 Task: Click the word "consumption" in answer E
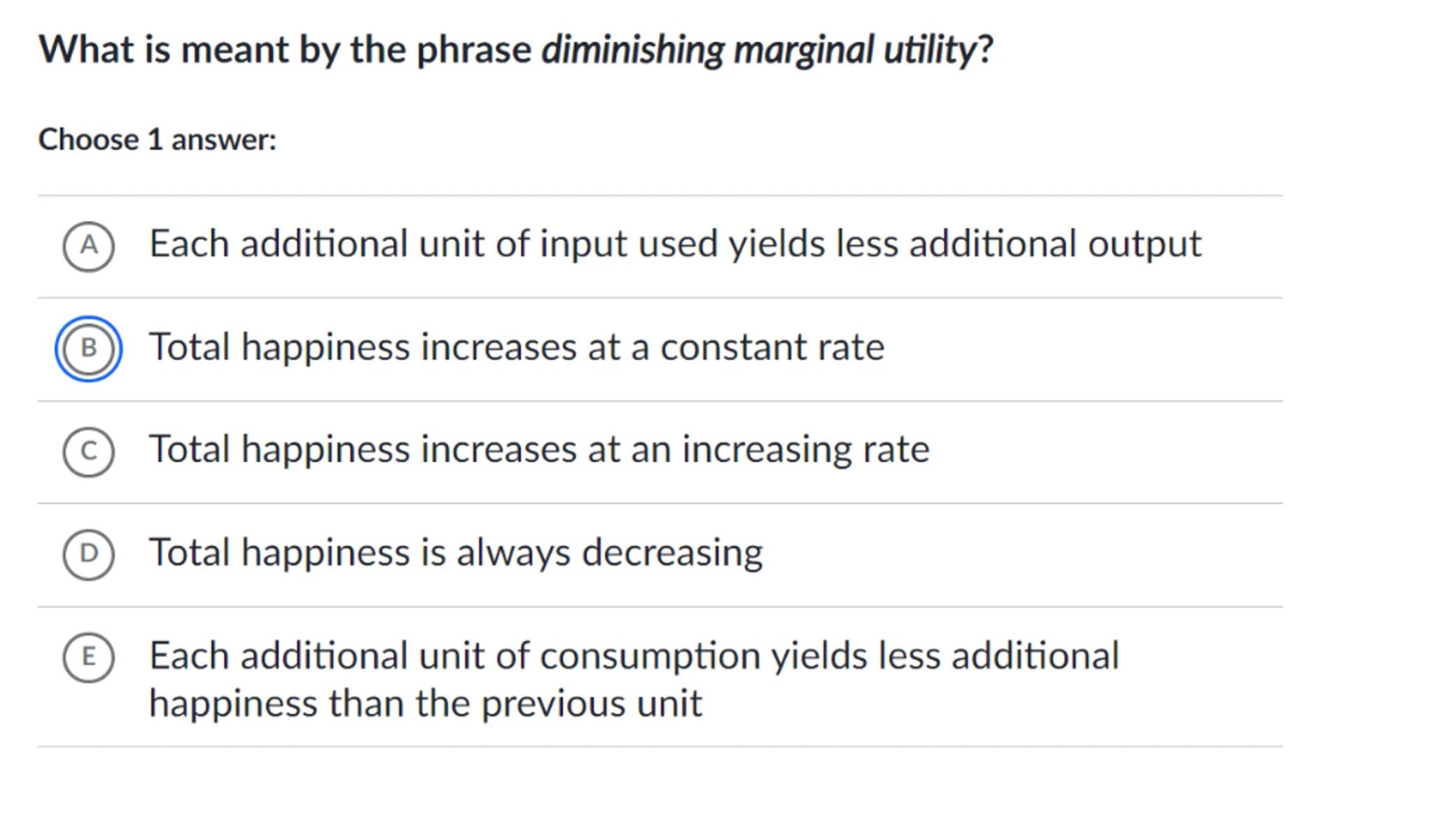(650, 656)
